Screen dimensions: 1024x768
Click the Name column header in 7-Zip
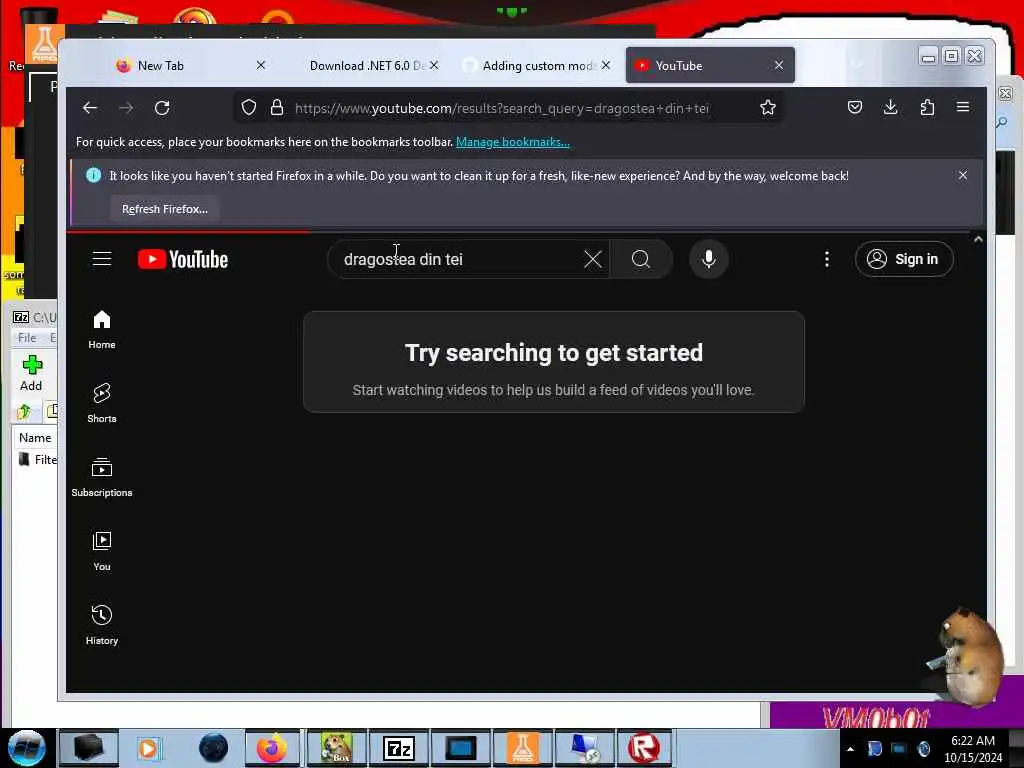(35, 438)
